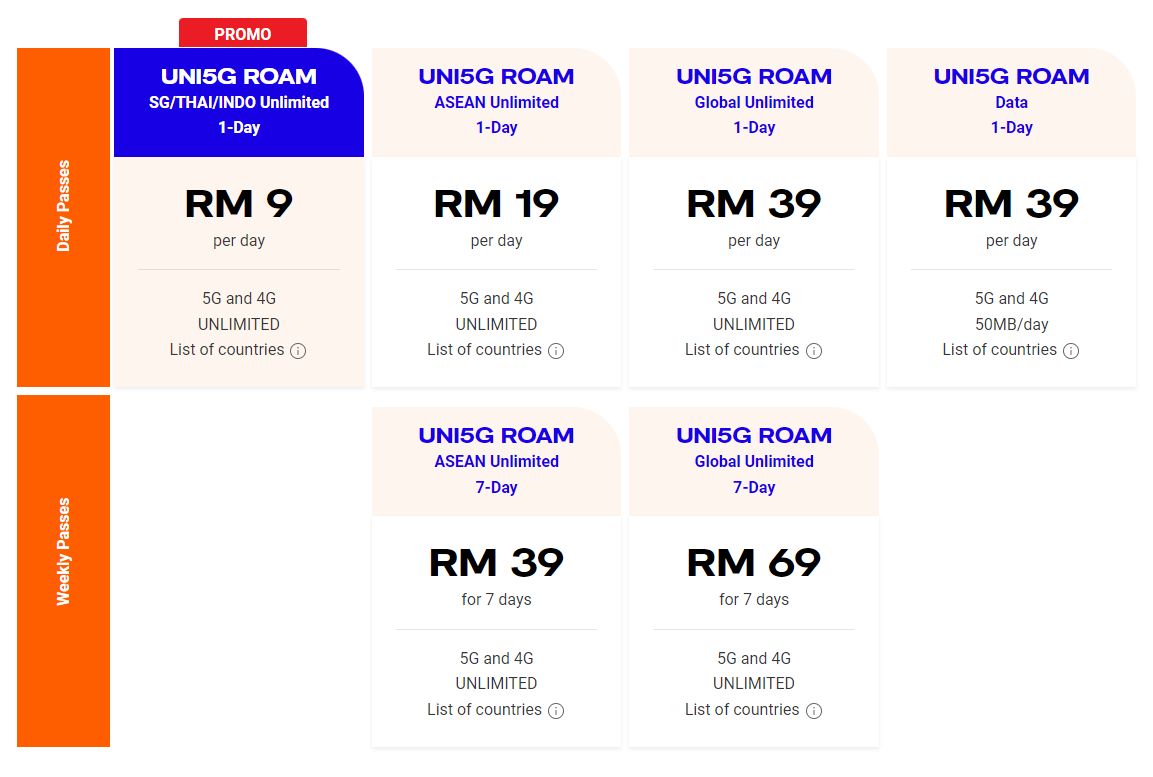Click the UNI5G ROAM Data 1-Day header
The width and height of the screenshot is (1153, 777).
[x=1010, y=101]
